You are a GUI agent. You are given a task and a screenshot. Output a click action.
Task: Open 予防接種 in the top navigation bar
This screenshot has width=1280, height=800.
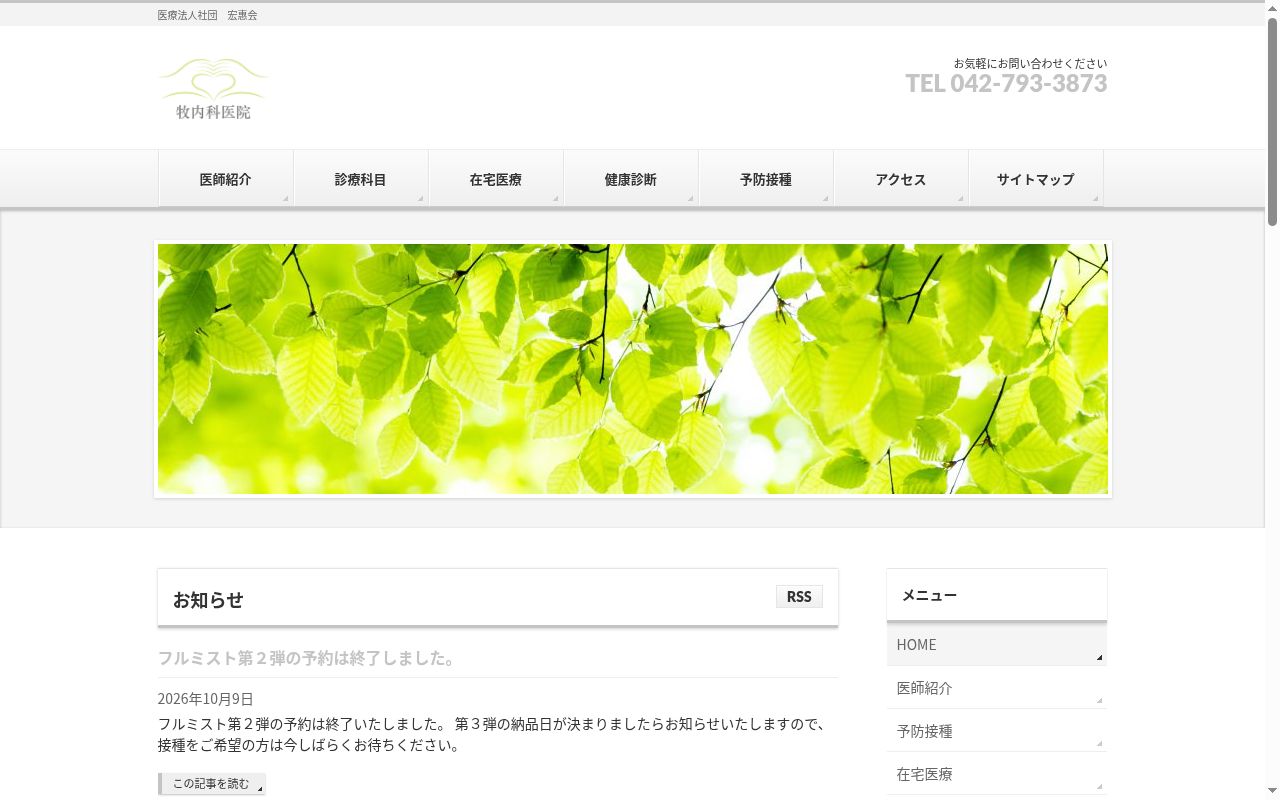[765, 179]
